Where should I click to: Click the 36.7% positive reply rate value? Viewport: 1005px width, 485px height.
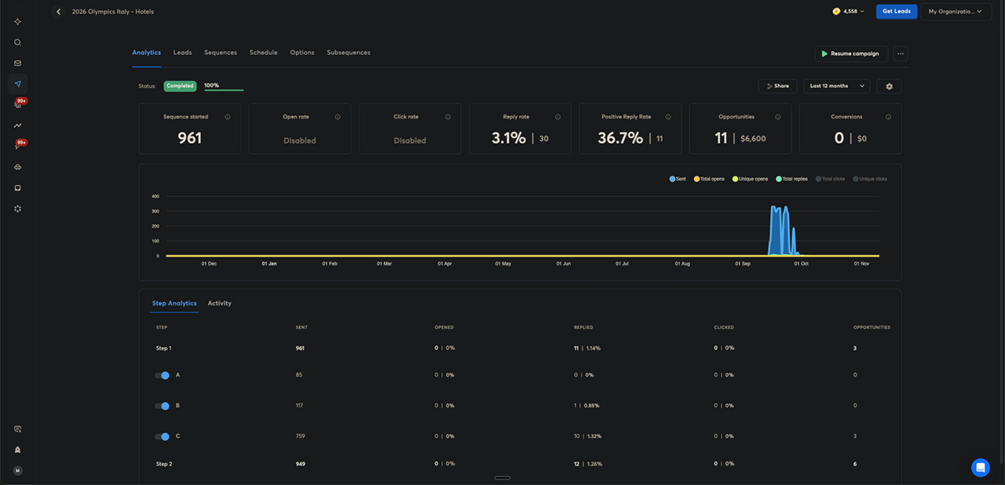(x=620, y=138)
